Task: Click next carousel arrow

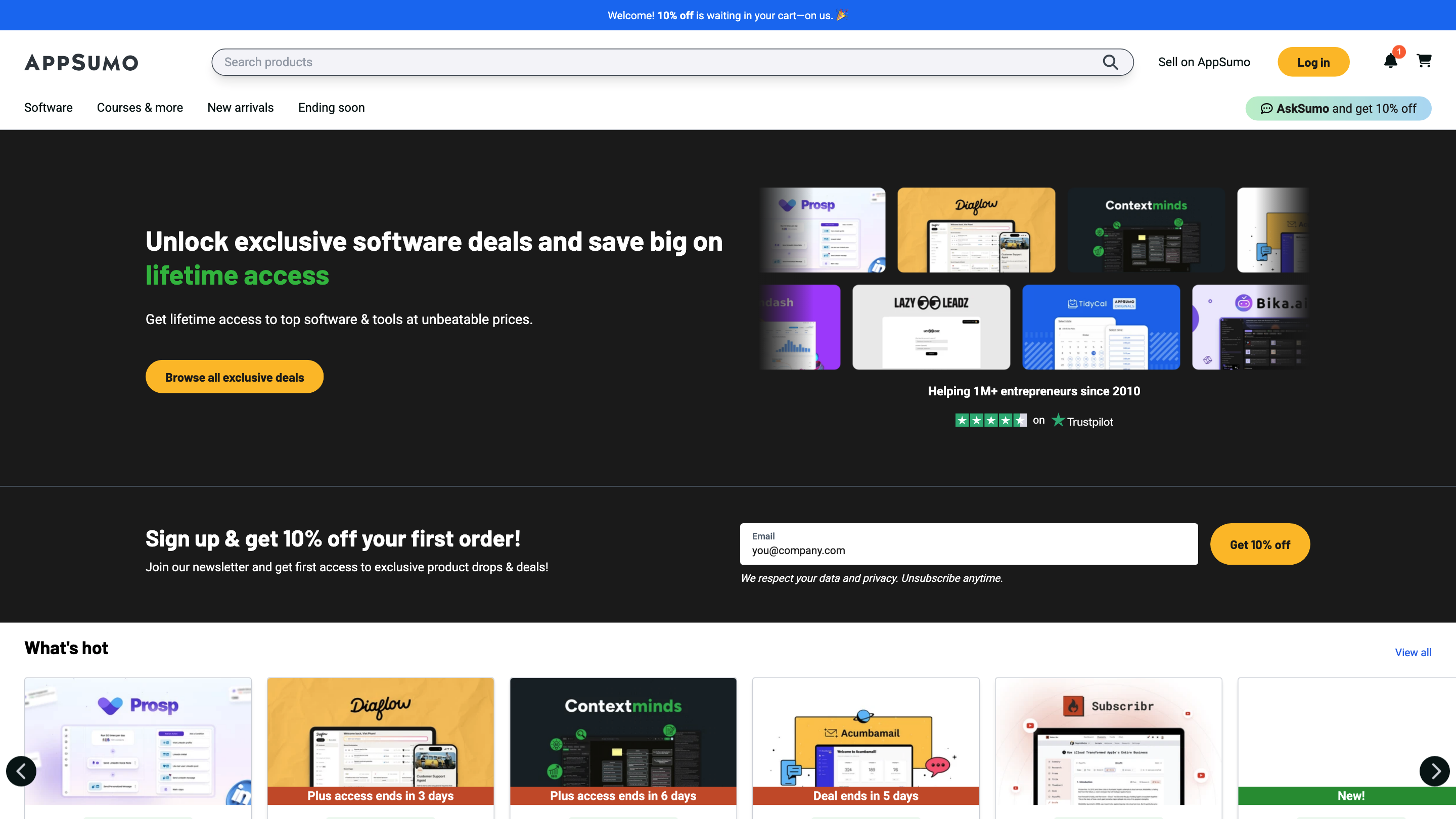Action: 1435,771
